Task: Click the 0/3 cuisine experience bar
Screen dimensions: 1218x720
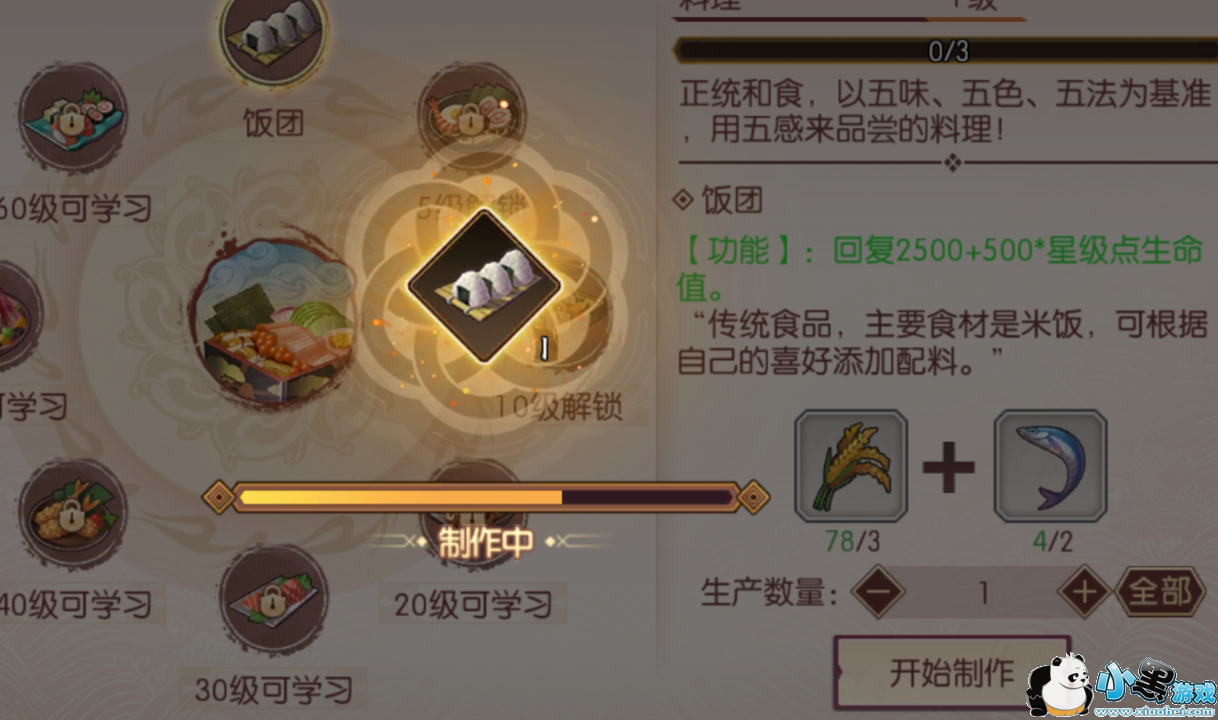Action: pos(947,50)
